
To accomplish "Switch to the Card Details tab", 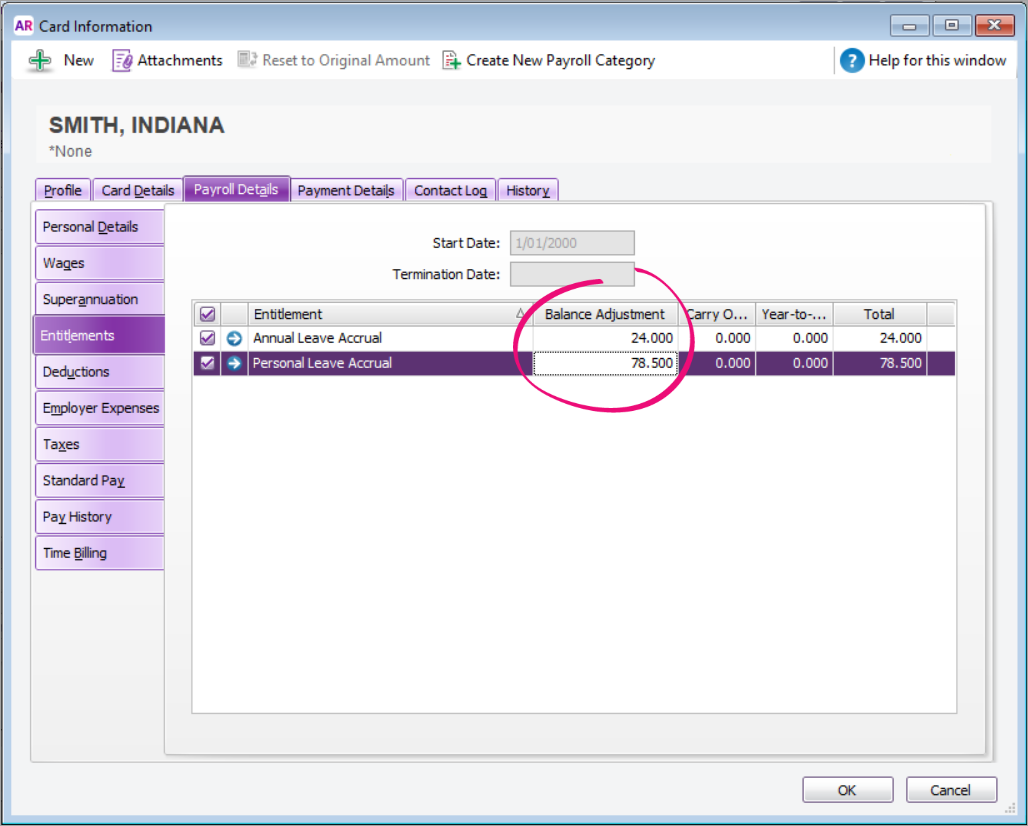I will click(138, 190).
